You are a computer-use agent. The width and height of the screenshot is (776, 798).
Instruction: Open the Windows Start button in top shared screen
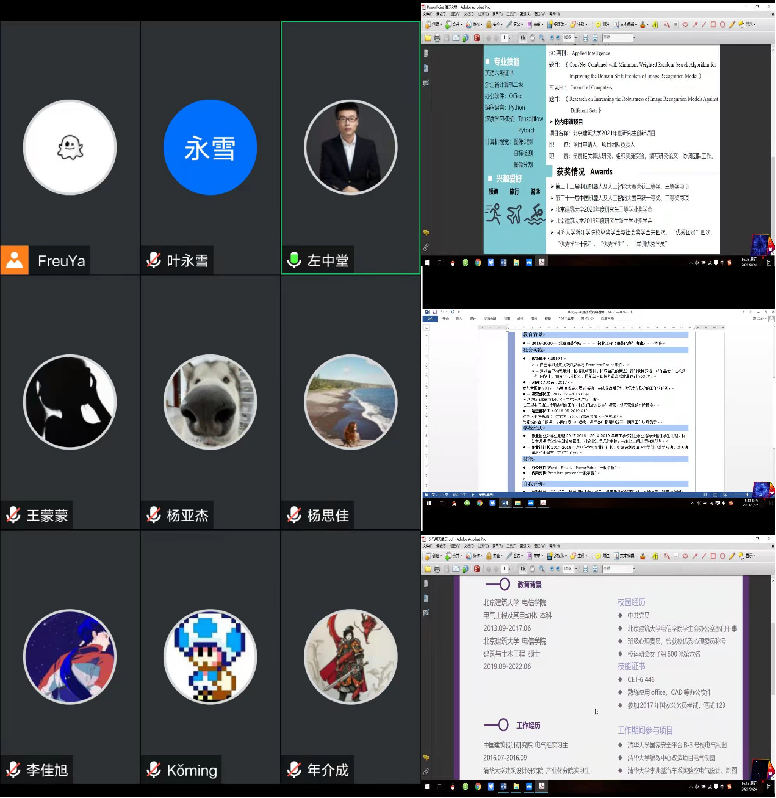pyautogui.click(x=428, y=264)
